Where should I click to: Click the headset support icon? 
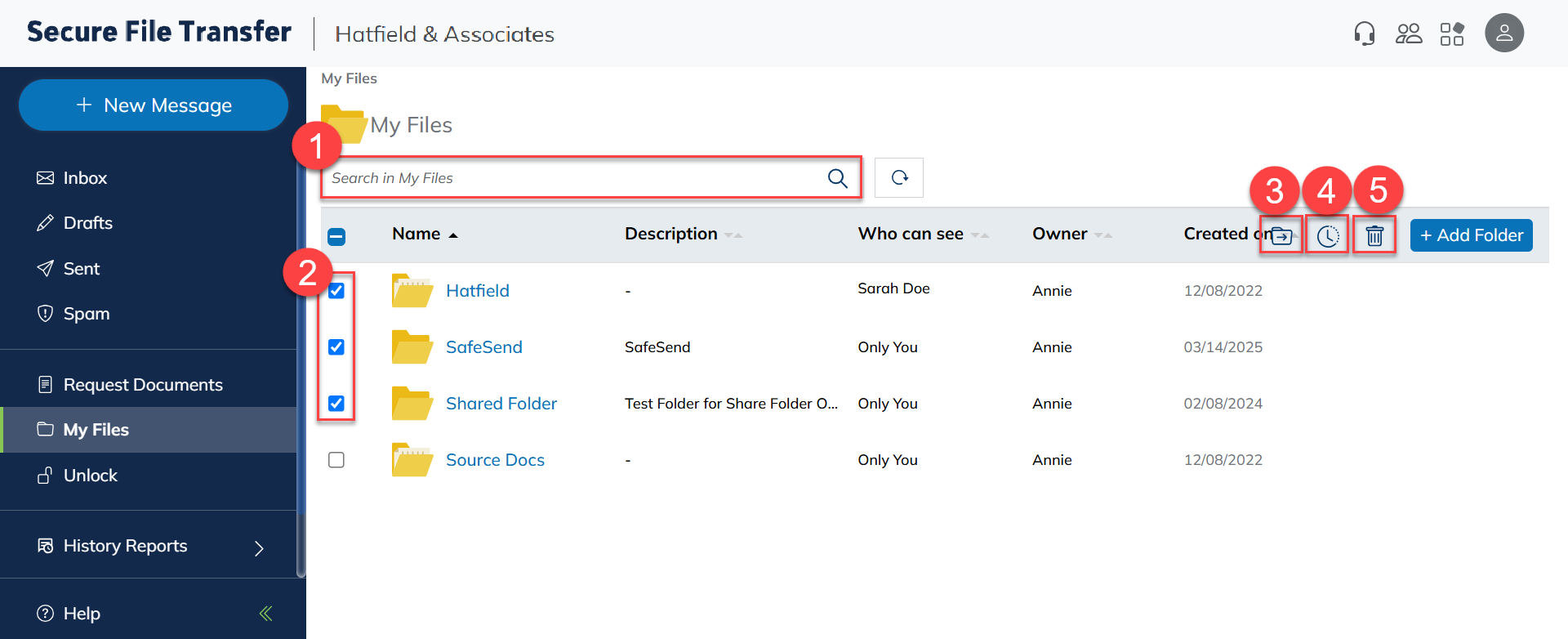pyautogui.click(x=1364, y=34)
